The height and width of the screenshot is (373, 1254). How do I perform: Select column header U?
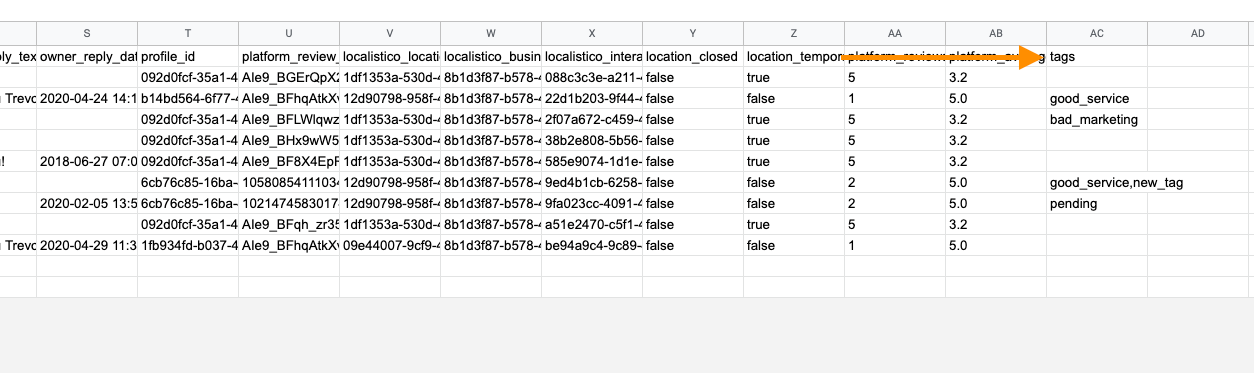click(289, 34)
